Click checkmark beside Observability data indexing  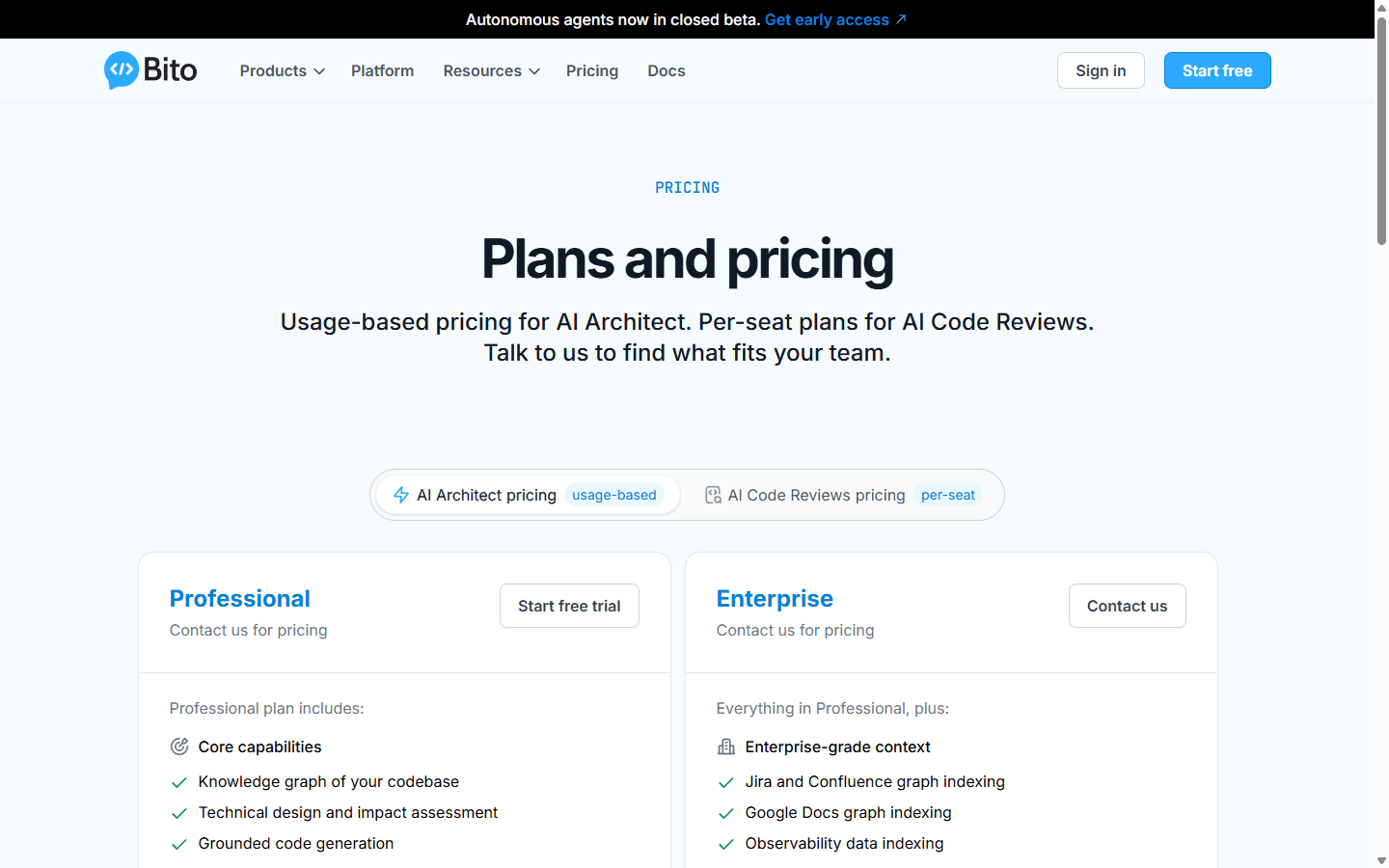coord(725,844)
